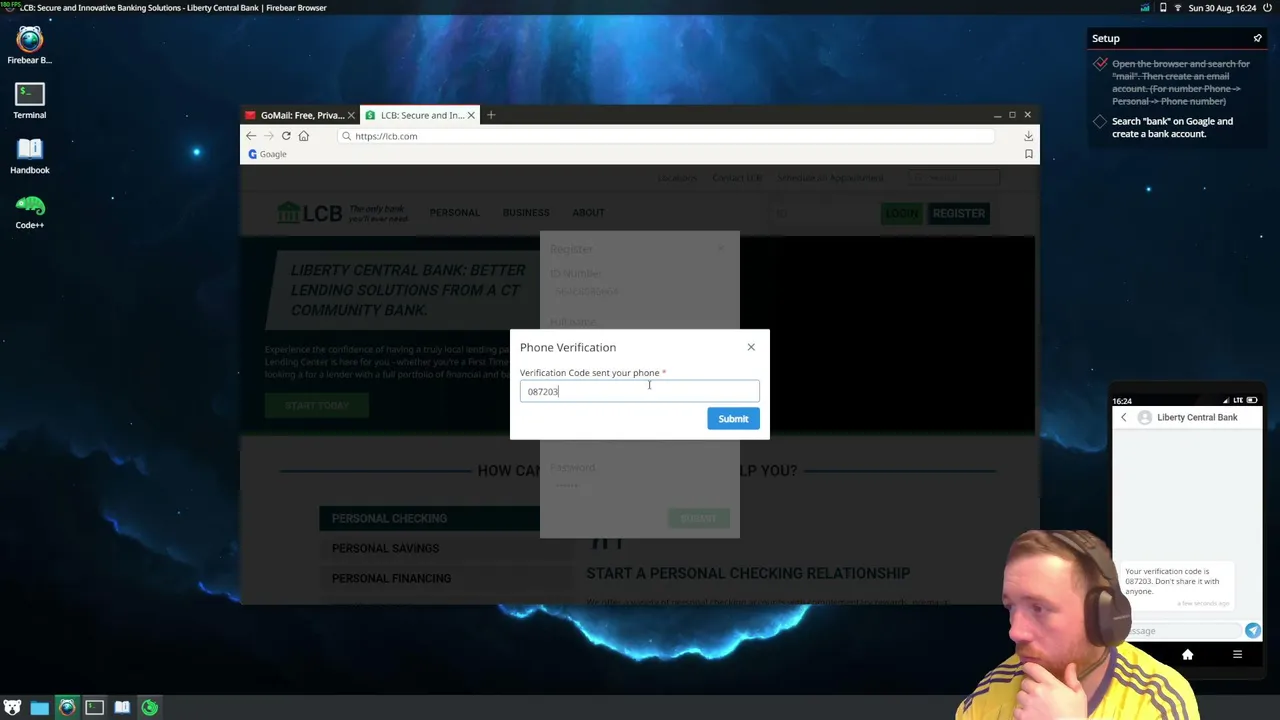The width and height of the screenshot is (1280, 720).
Task: Open the stats chart tray icon
Action: click(1145, 8)
